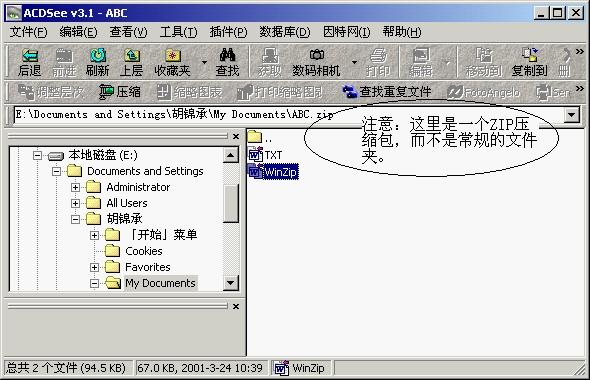Click the ACDSee eye icon in title bar
The image size is (590, 380).
tap(14, 13)
